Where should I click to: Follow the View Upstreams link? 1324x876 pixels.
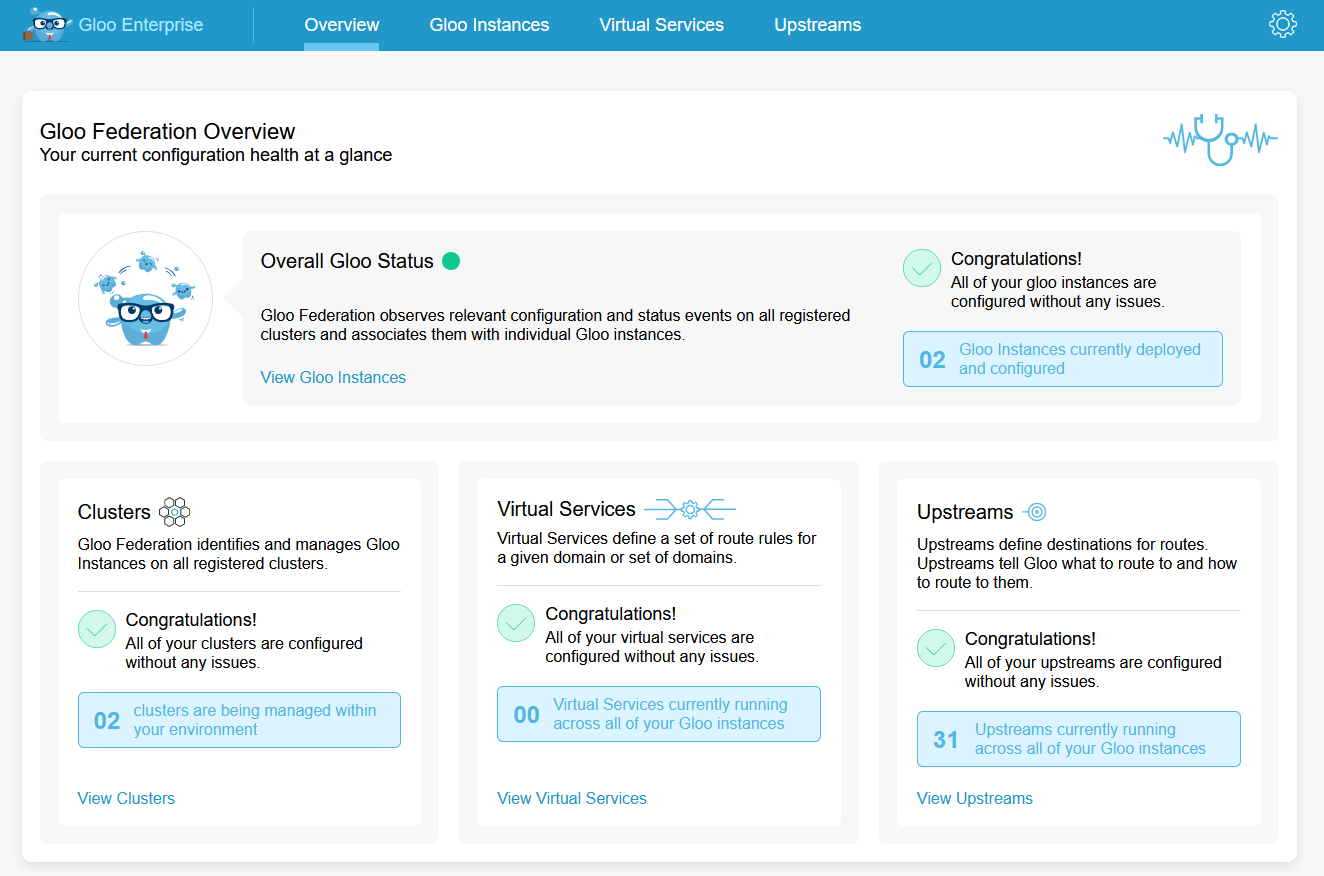[975, 798]
